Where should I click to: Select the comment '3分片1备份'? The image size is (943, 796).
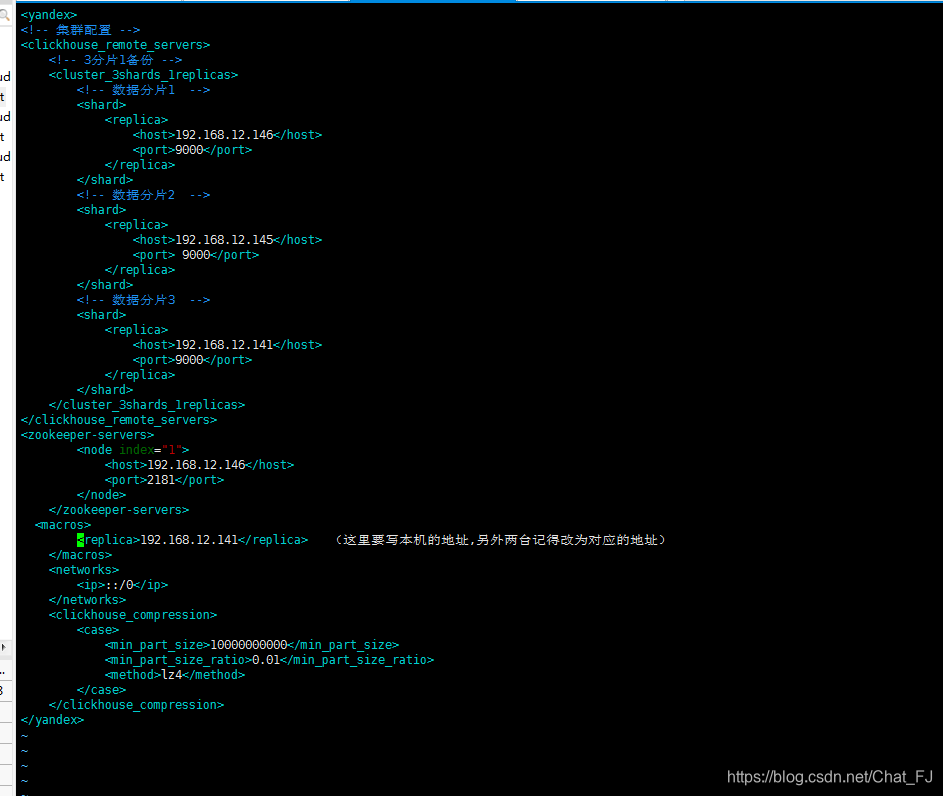click(x=118, y=60)
